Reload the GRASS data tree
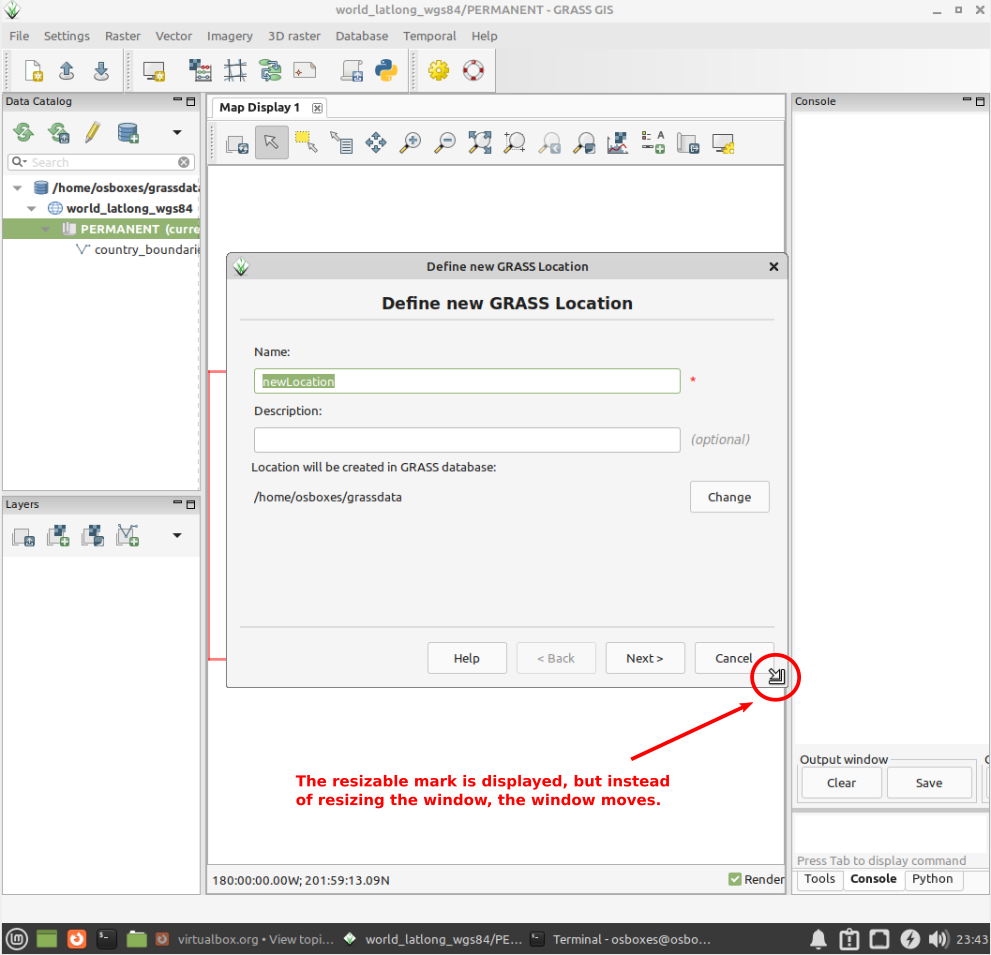Screen dimensions: 991x955 coord(23,132)
